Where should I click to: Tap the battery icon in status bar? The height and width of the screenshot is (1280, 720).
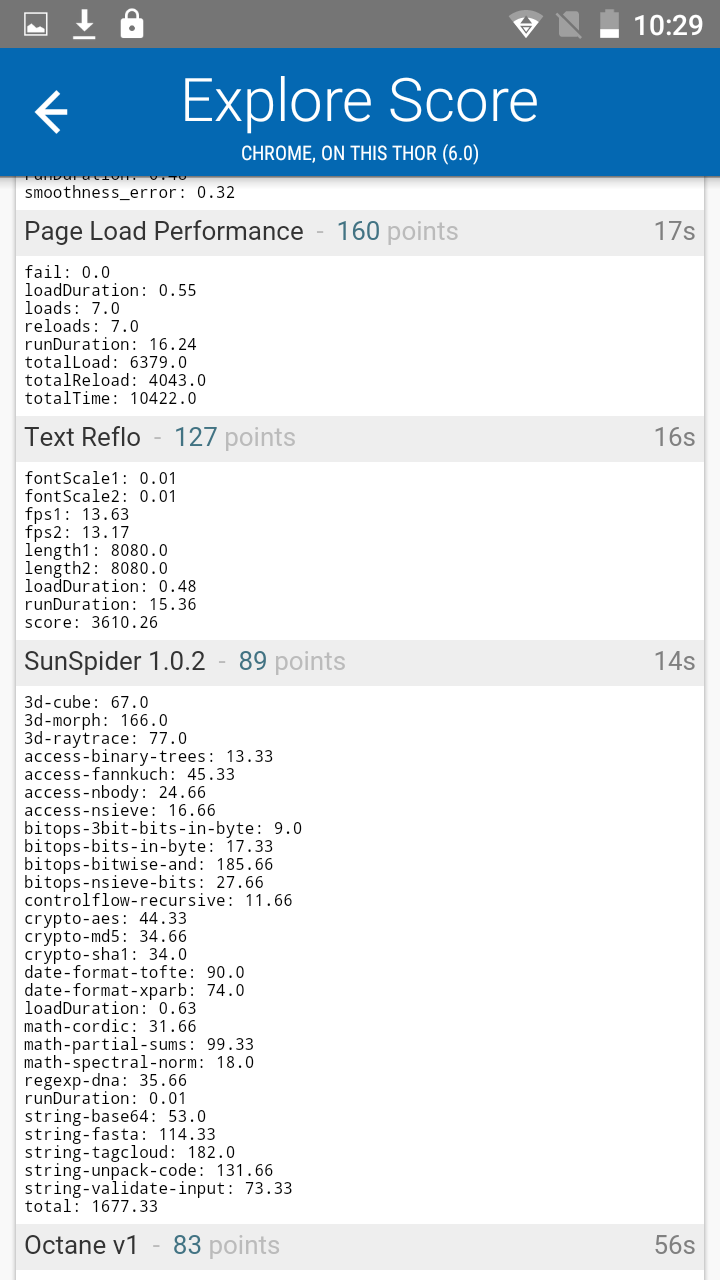609,24
